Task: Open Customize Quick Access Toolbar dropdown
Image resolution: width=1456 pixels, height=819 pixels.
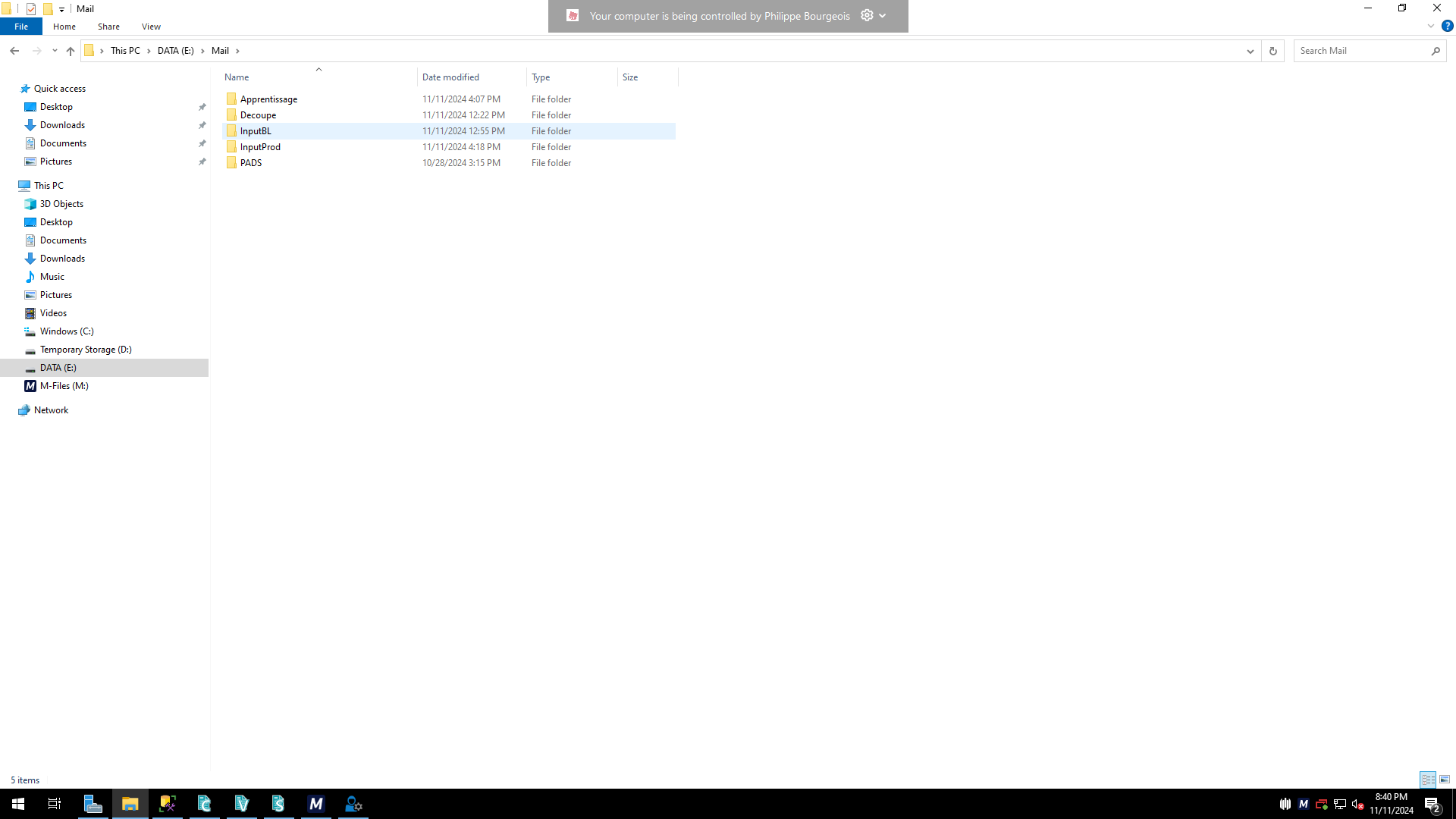Action: (61, 9)
